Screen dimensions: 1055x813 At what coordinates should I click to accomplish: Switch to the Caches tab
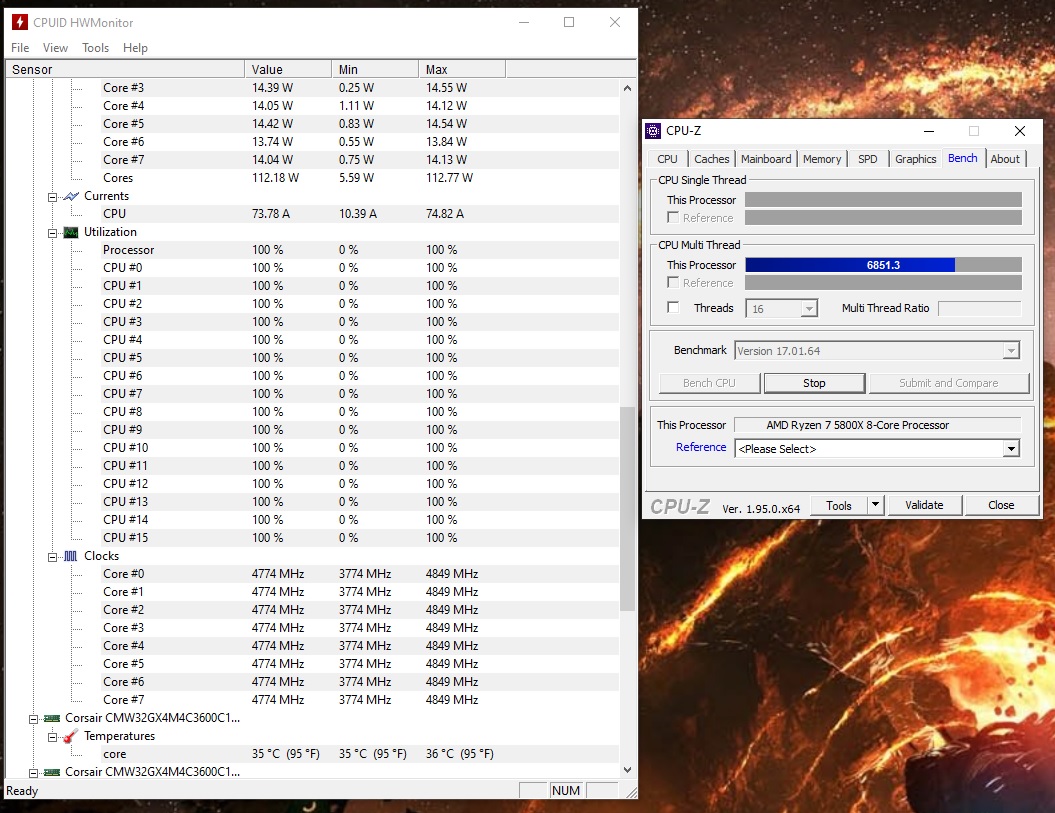pyautogui.click(x=711, y=159)
